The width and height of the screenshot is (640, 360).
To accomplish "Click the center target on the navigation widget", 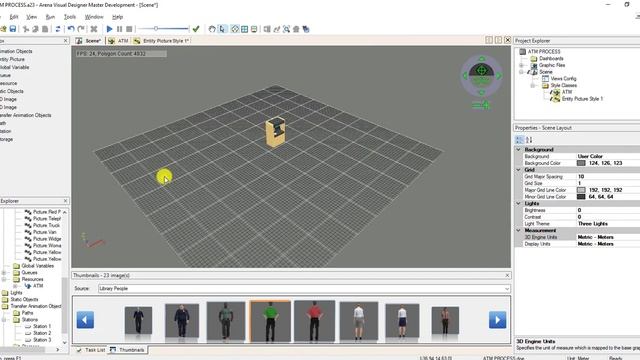I will coord(482,70).
